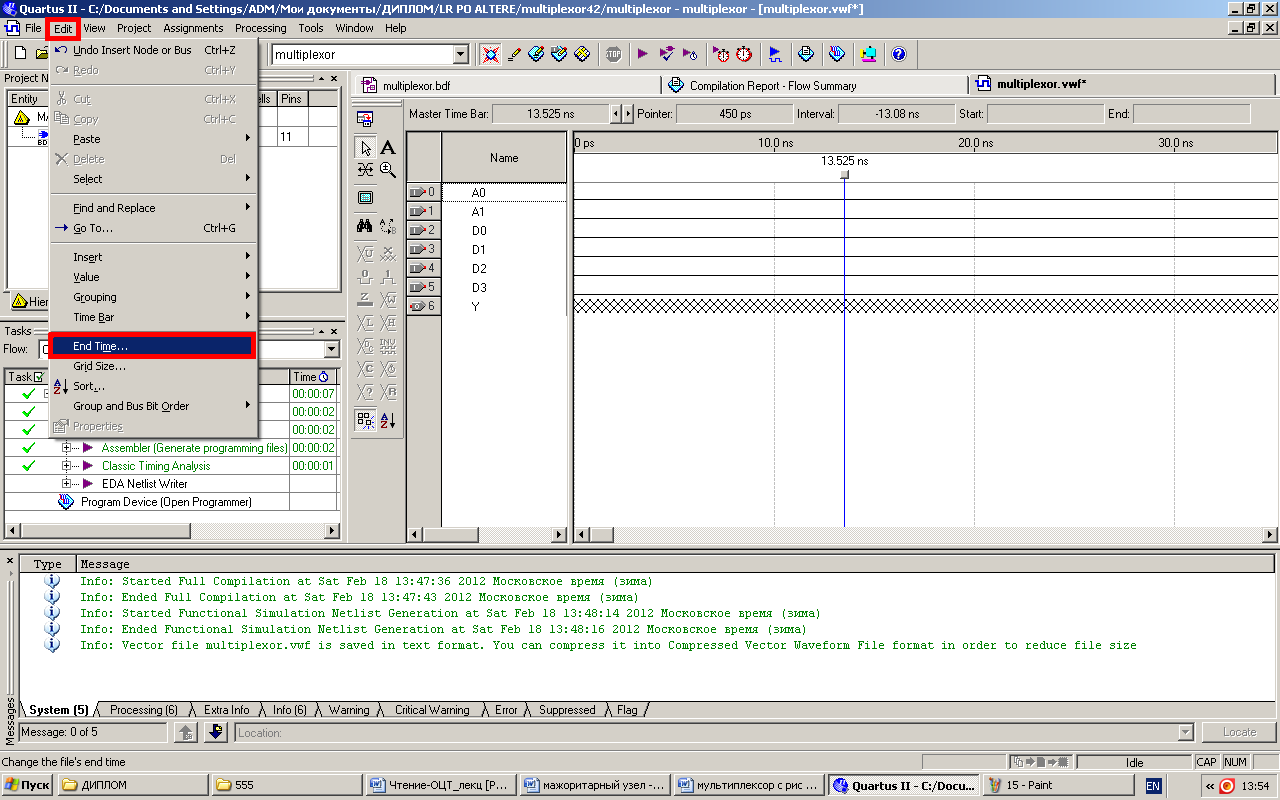Open the 15 - Paint taskbar button
The width and height of the screenshot is (1280, 800).
pos(1058,785)
